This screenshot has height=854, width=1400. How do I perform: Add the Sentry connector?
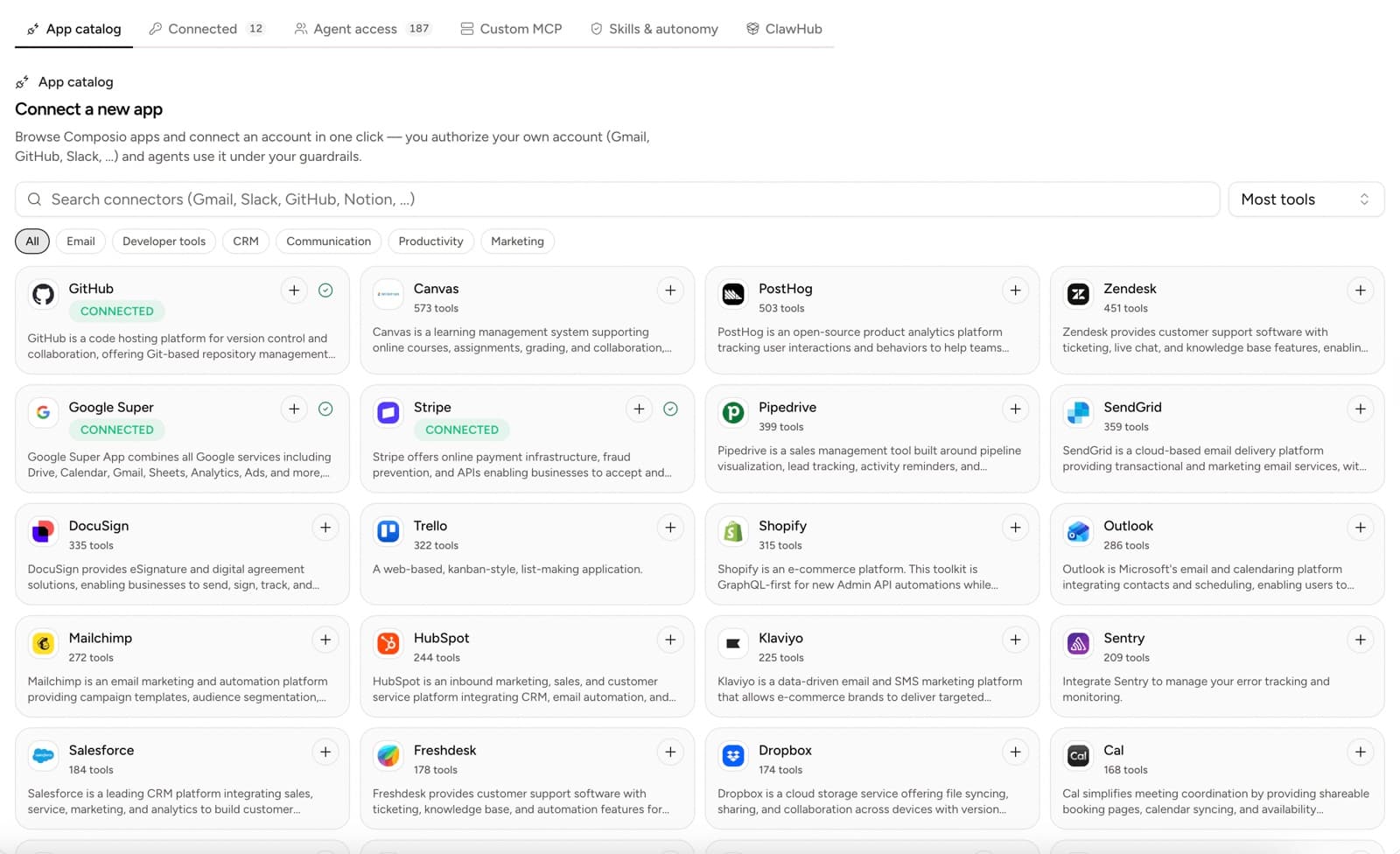pyautogui.click(x=1360, y=640)
